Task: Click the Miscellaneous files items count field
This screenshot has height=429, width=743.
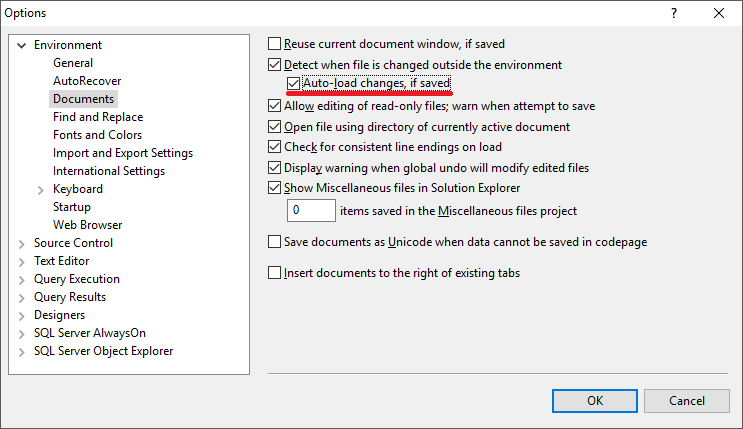Action: click(311, 210)
